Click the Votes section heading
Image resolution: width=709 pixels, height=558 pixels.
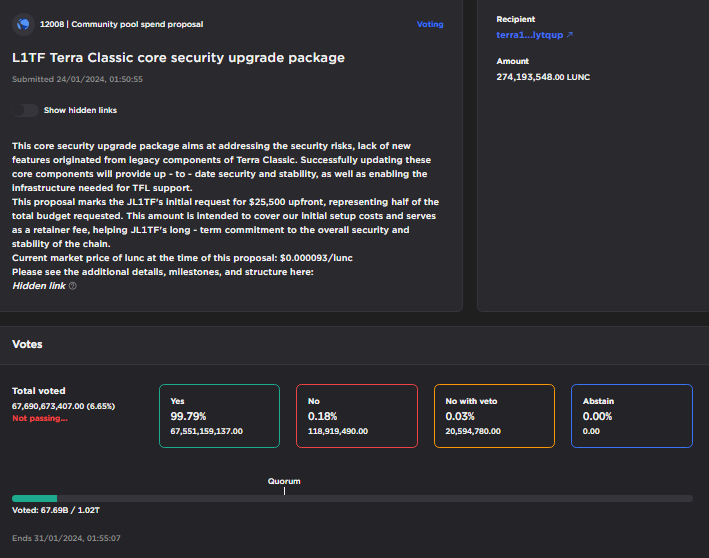pyautogui.click(x=27, y=345)
